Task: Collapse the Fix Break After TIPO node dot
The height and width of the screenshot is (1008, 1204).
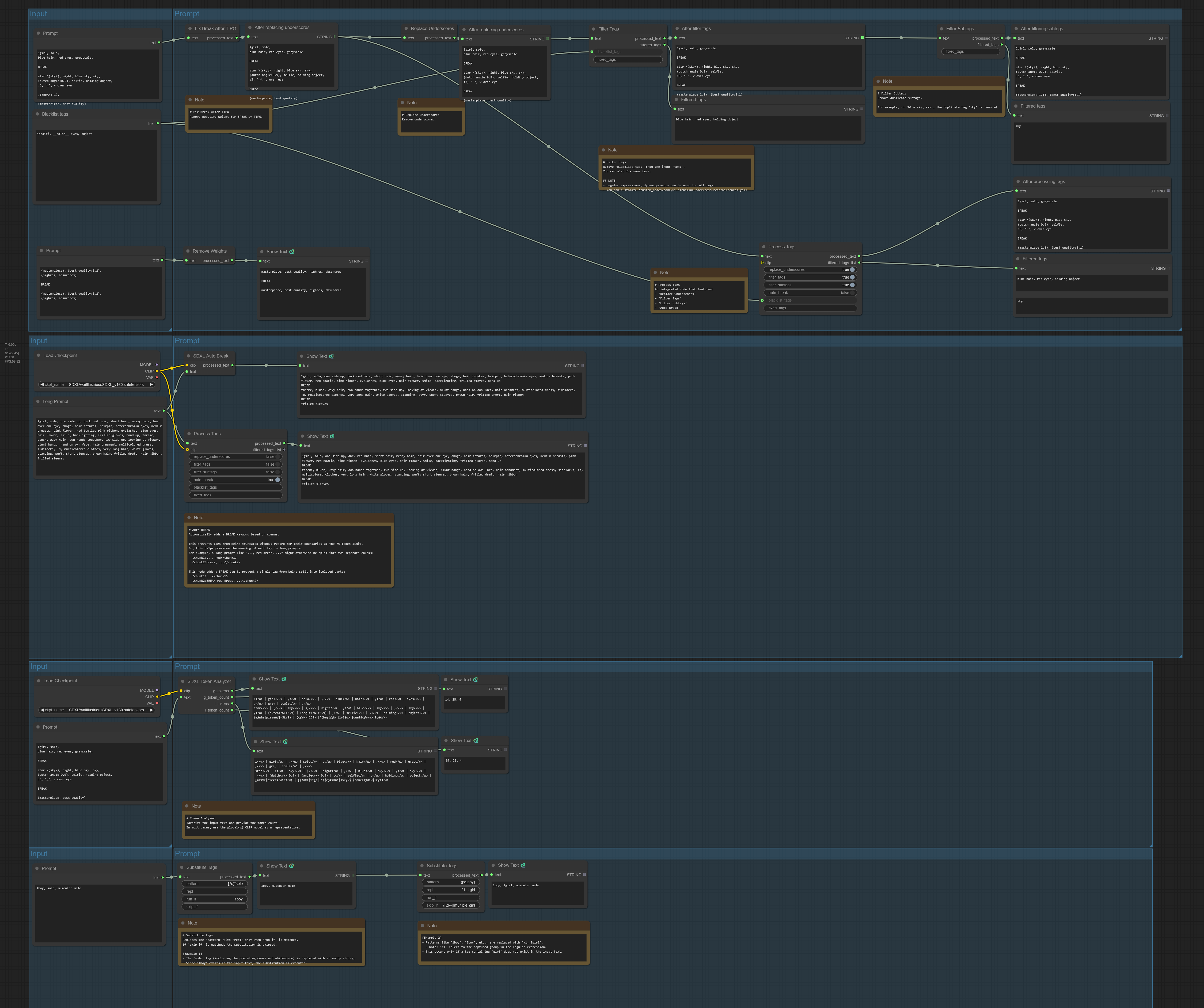Action: click(x=190, y=28)
